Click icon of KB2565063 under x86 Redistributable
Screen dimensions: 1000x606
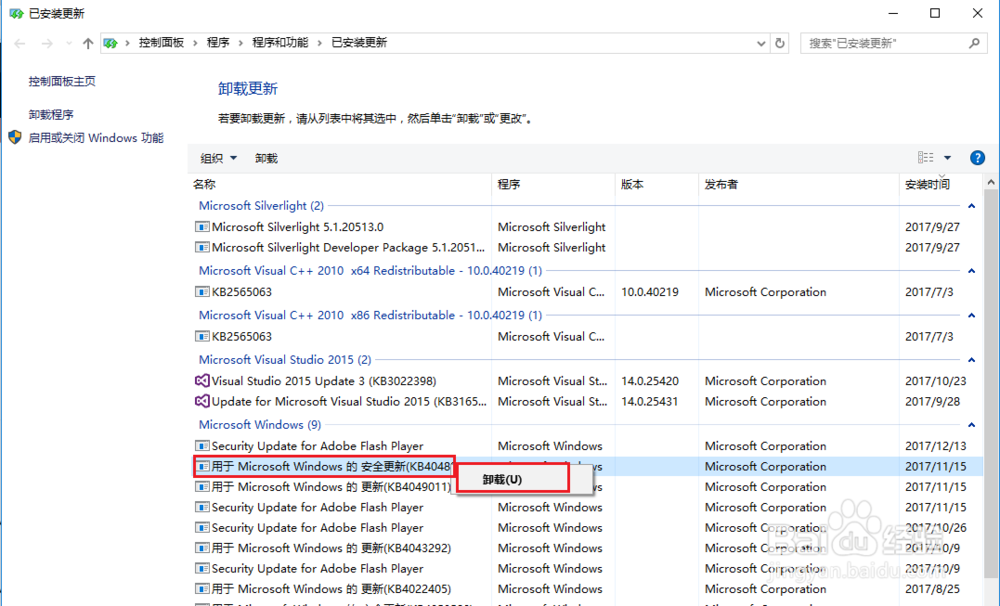202,336
